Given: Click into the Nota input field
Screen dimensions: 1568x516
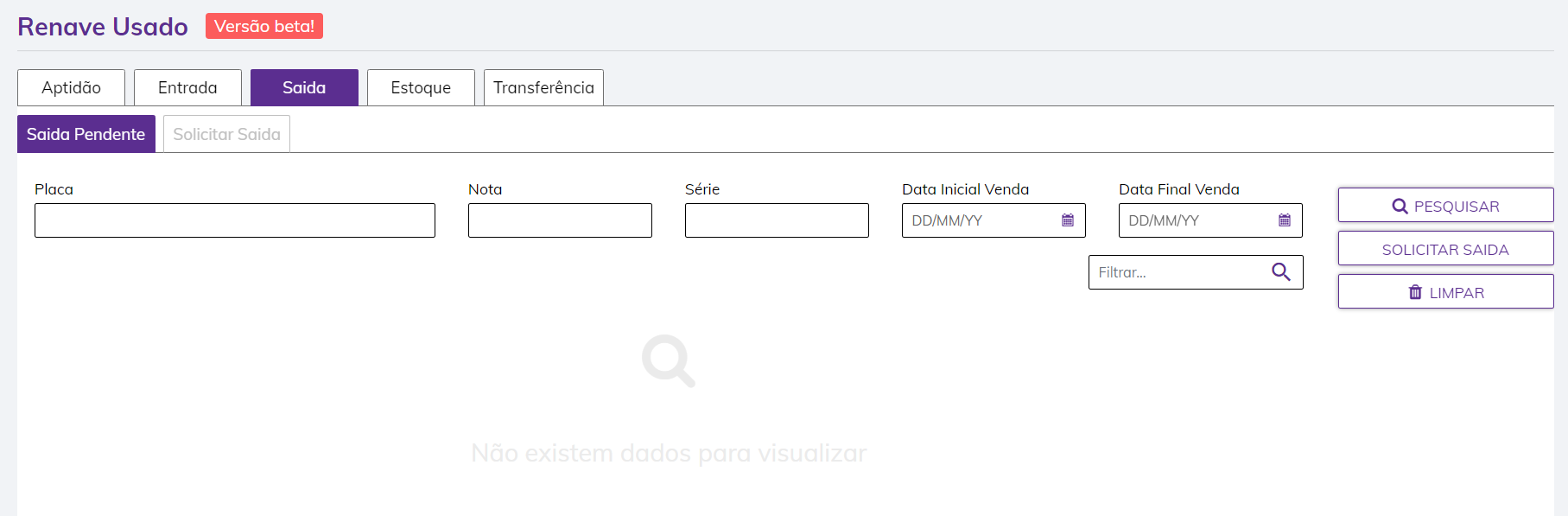Looking at the screenshot, I should pos(560,220).
